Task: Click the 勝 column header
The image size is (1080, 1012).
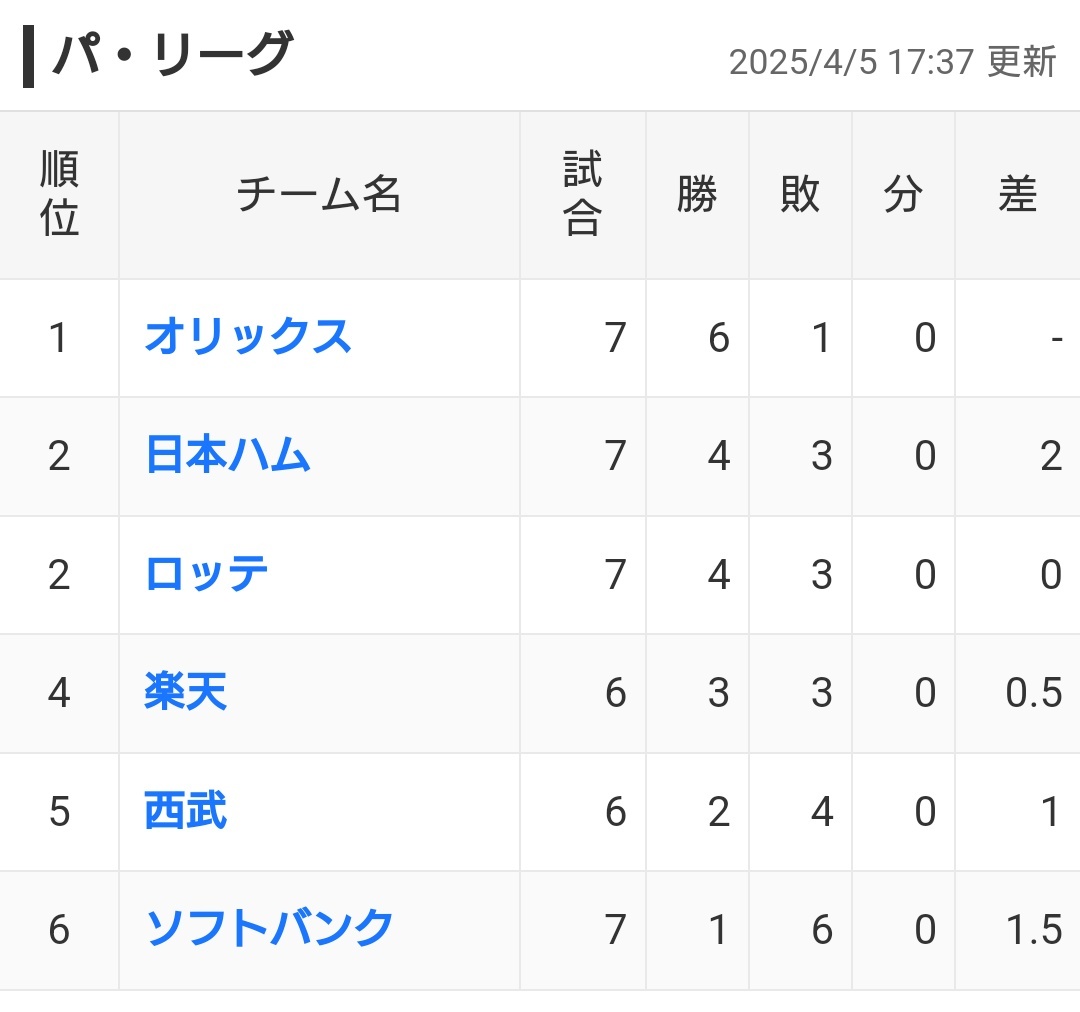Action: (697, 195)
